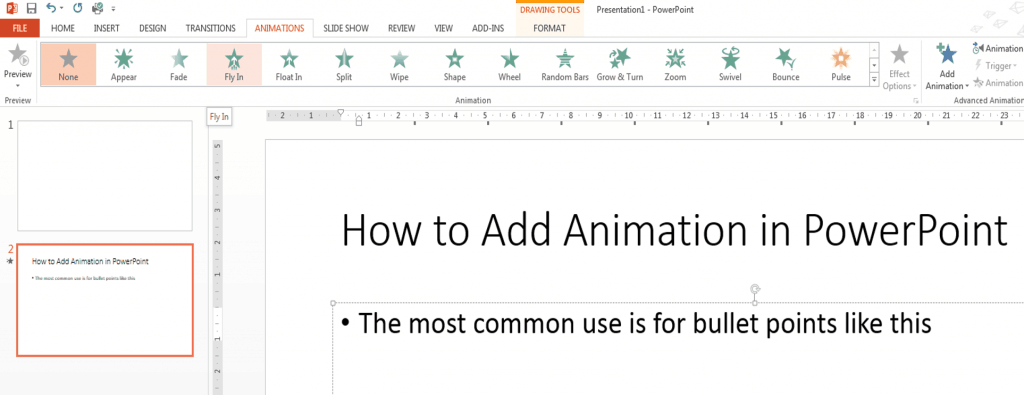
Task: Select slide 1 thumbnail
Action: click(x=104, y=176)
